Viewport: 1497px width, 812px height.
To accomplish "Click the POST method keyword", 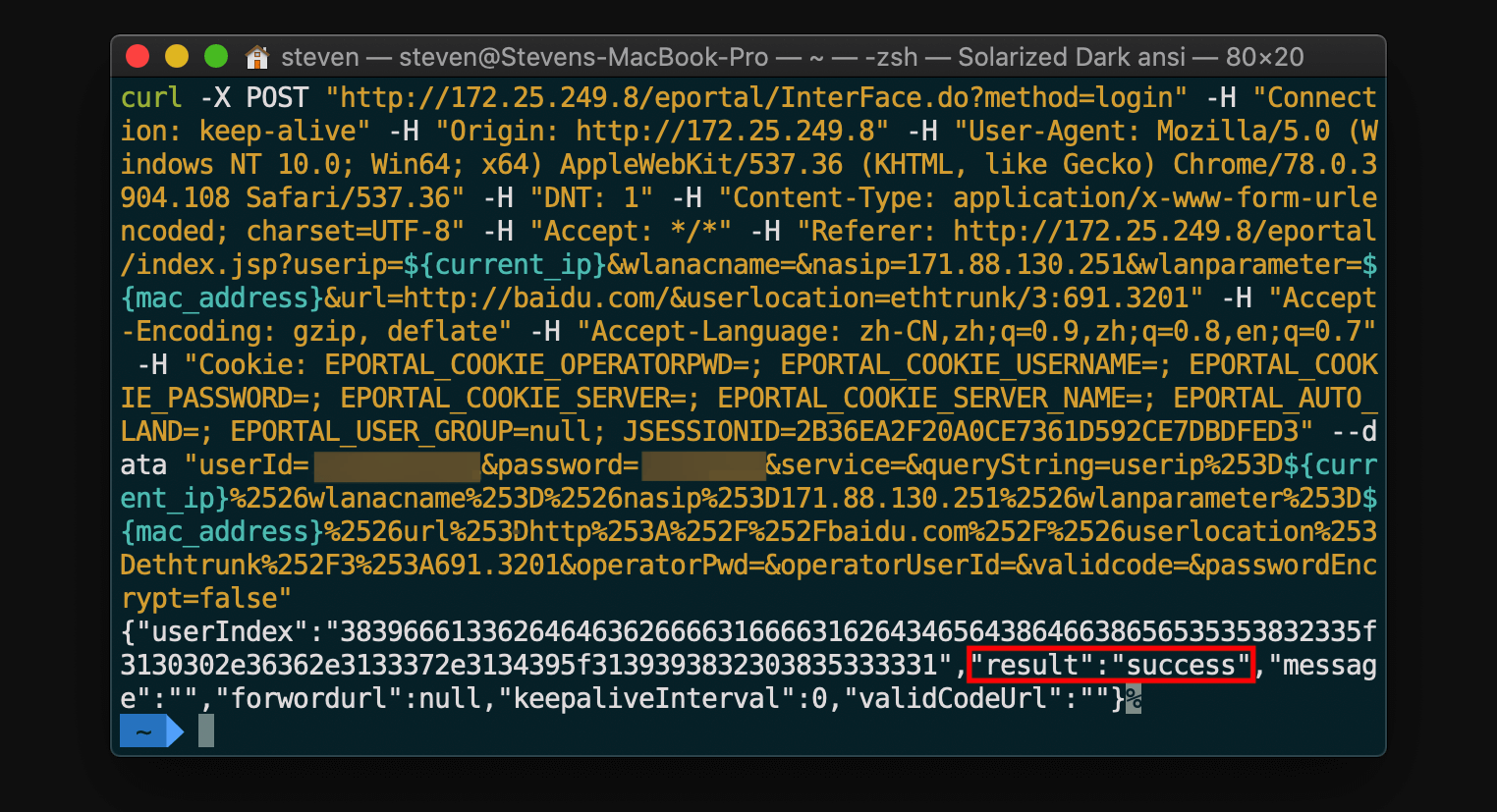I will (x=277, y=98).
